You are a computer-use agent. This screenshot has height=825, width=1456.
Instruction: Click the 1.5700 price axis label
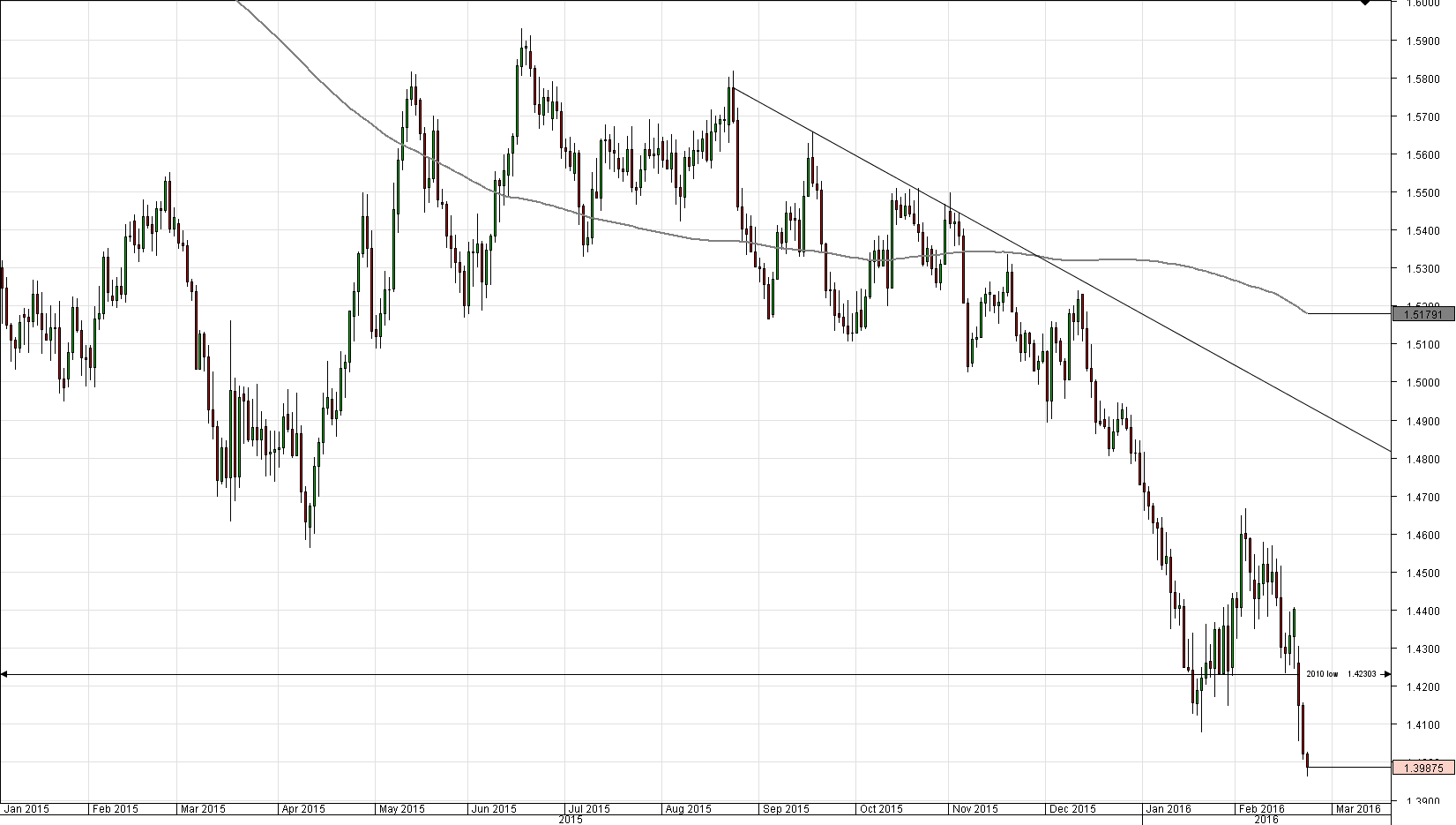pos(1424,116)
